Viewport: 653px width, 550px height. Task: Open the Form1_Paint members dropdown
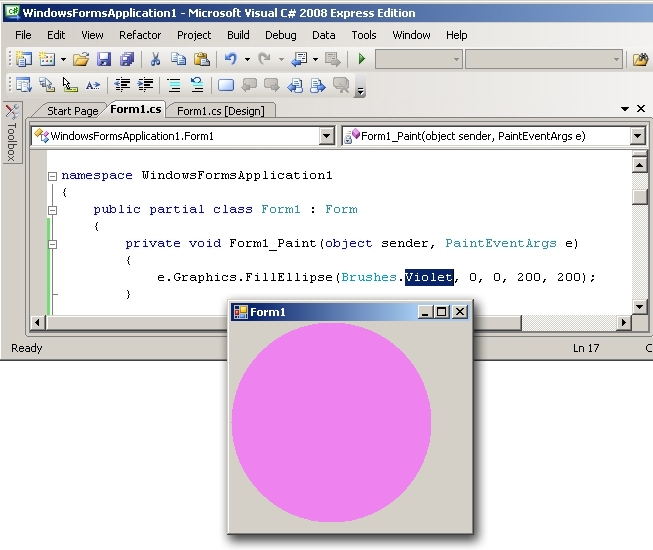click(637, 136)
